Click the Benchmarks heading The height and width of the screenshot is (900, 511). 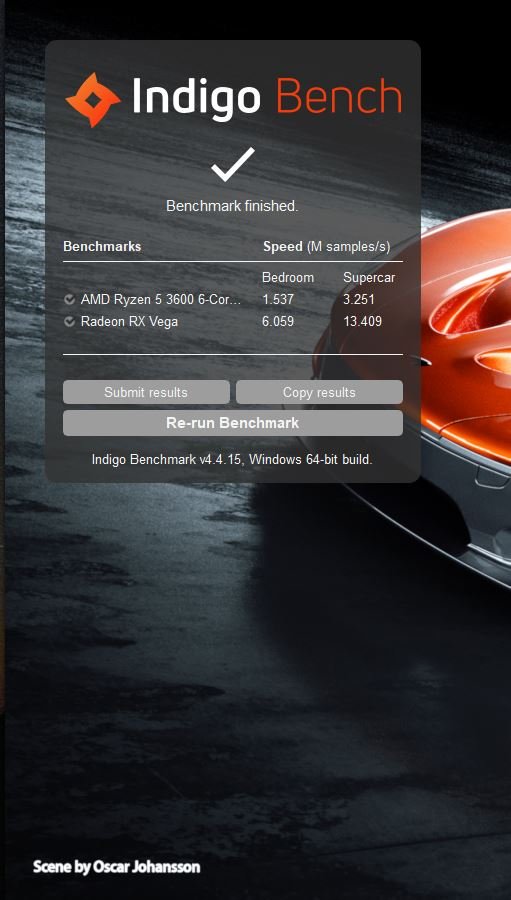pyautogui.click(x=102, y=247)
